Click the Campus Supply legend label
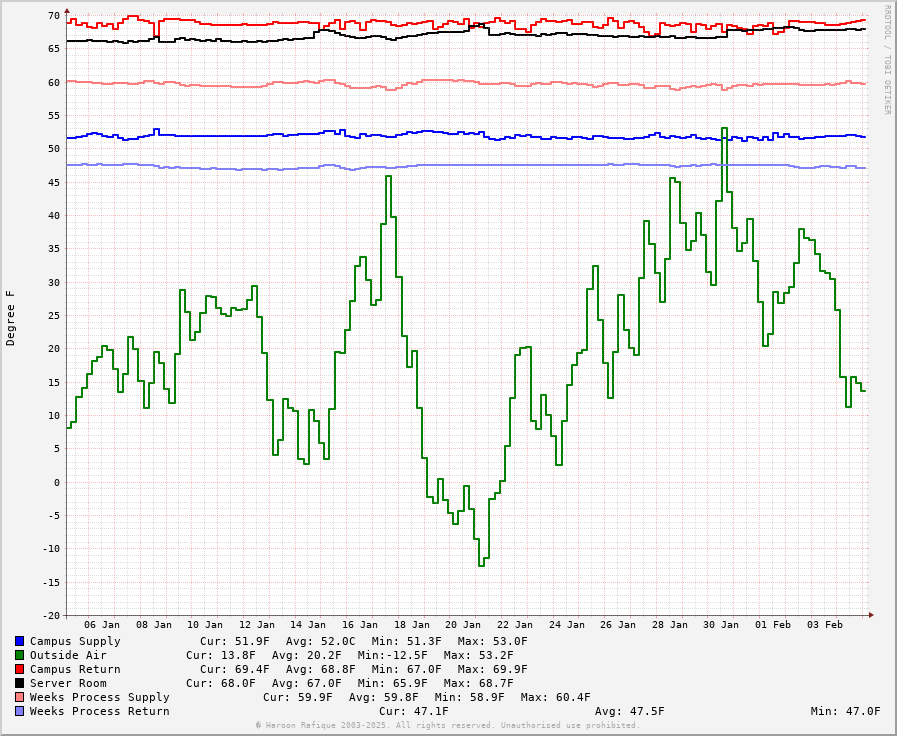 (75, 641)
